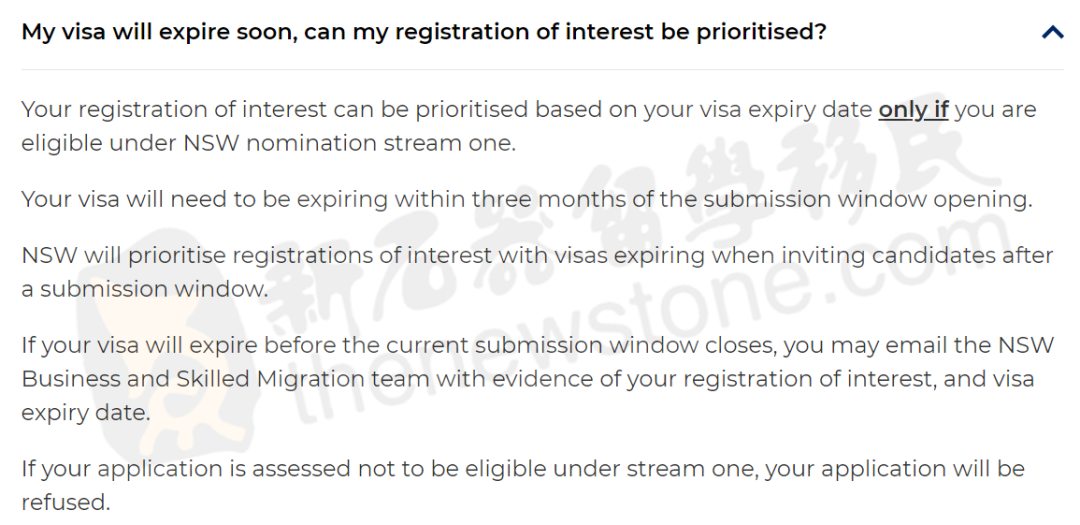The image size is (1080, 525).
Task: Click the line "eligible under NSW nomination stream one."
Action: coord(269,144)
